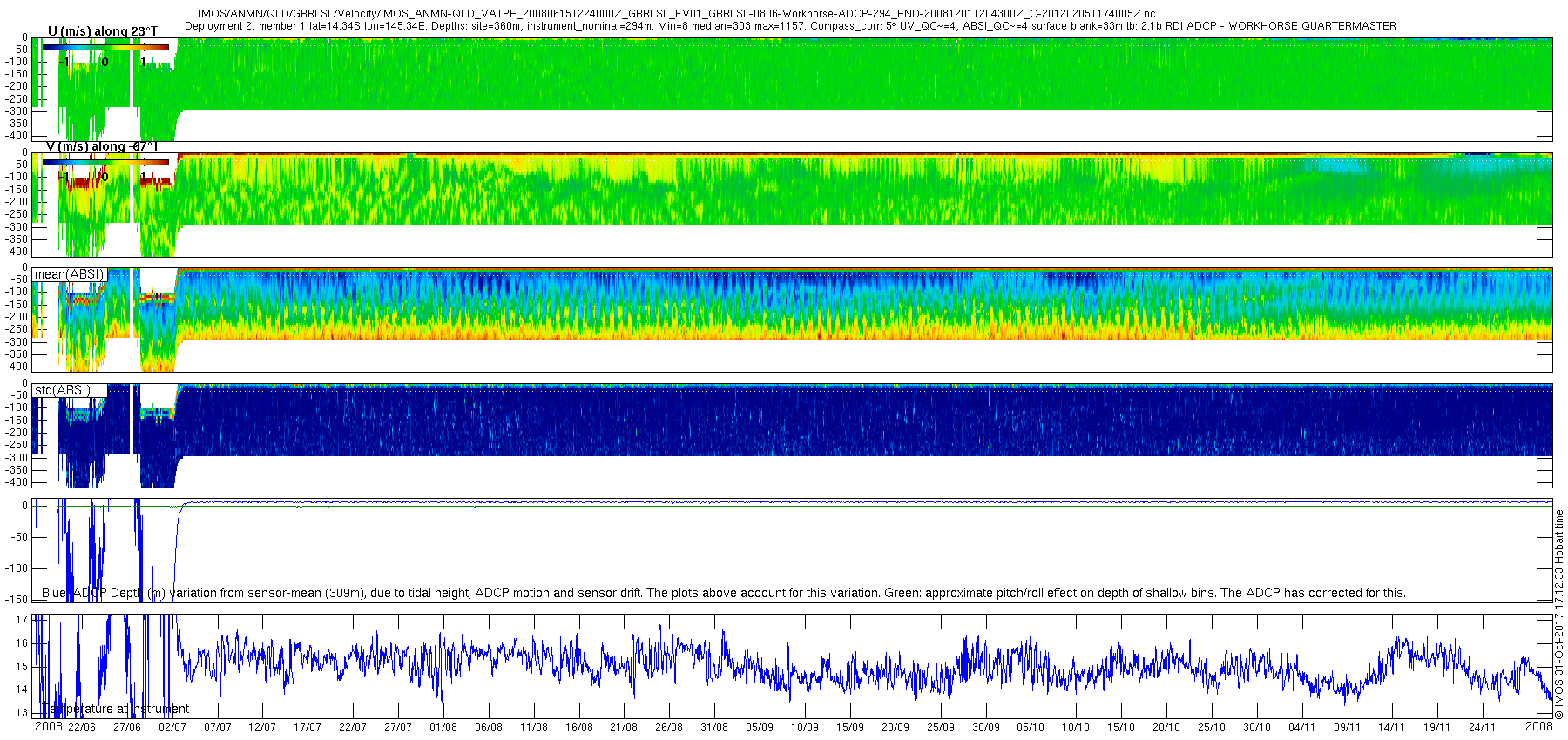The height and width of the screenshot is (740, 1568).
Task: Click the '06/08' date tick label
Action: click(489, 728)
